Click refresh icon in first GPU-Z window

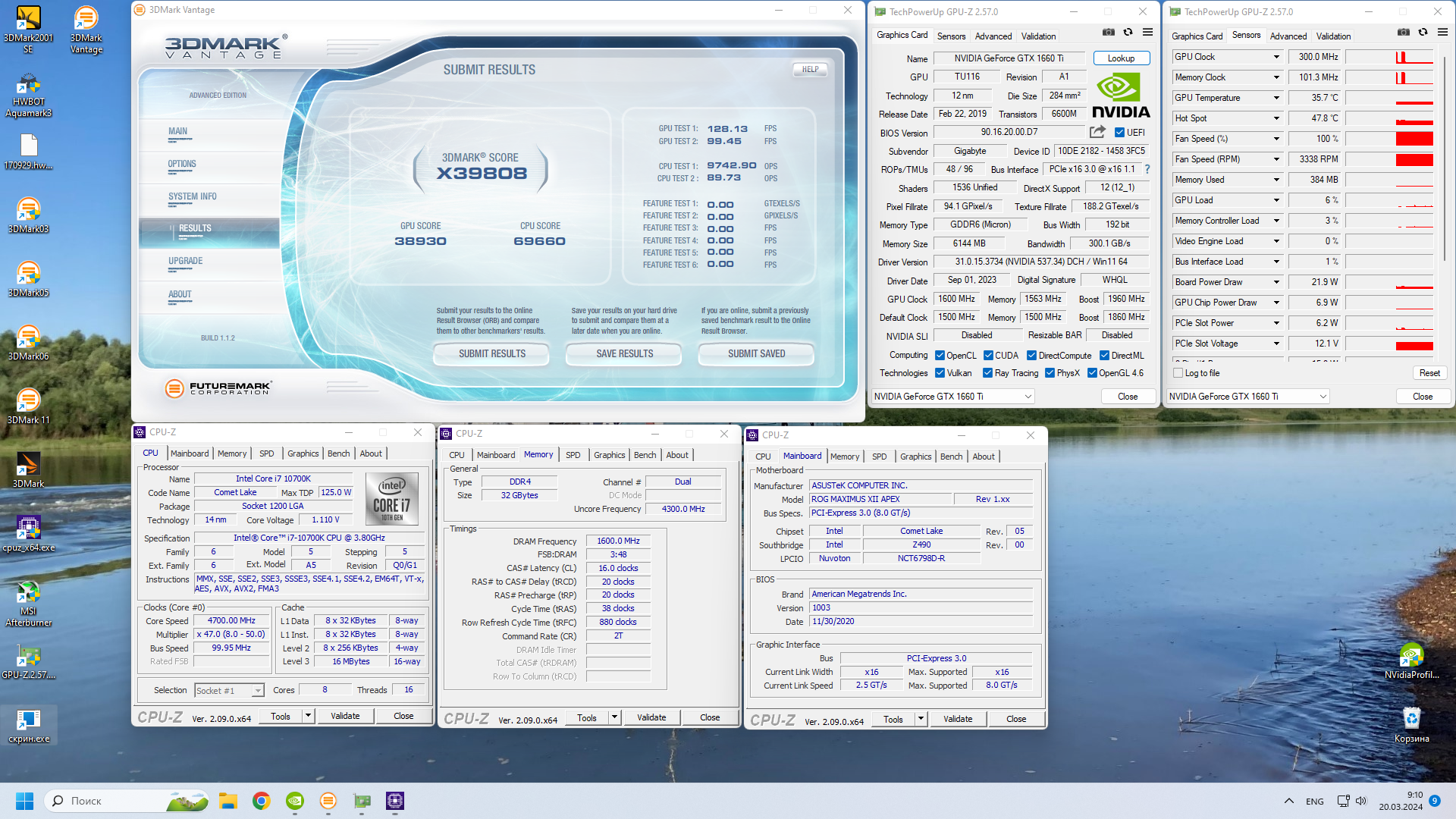(1128, 33)
